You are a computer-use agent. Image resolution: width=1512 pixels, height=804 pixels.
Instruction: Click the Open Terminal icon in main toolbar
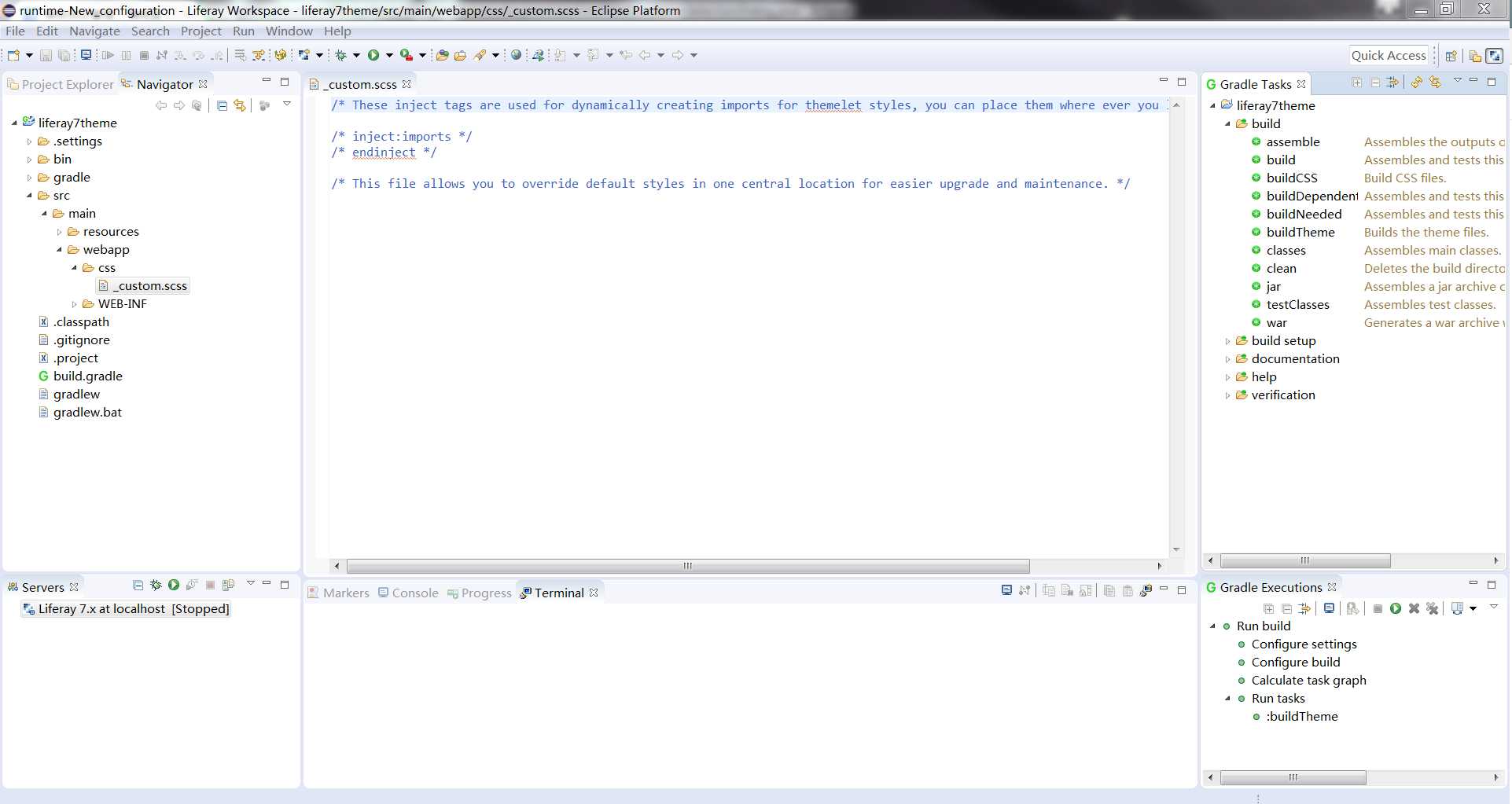pyautogui.click(x=86, y=55)
